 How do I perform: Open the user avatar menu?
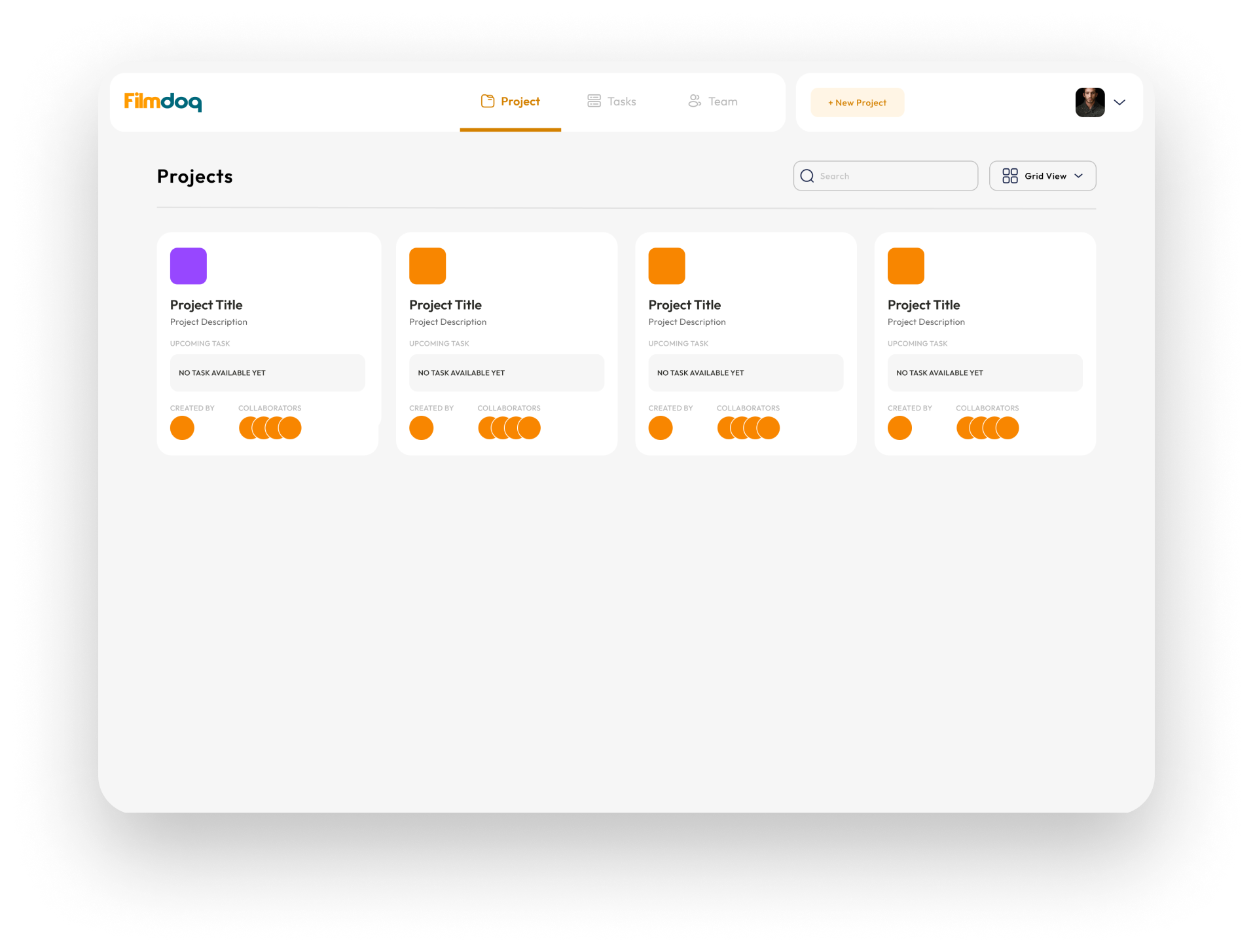(x=1089, y=102)
